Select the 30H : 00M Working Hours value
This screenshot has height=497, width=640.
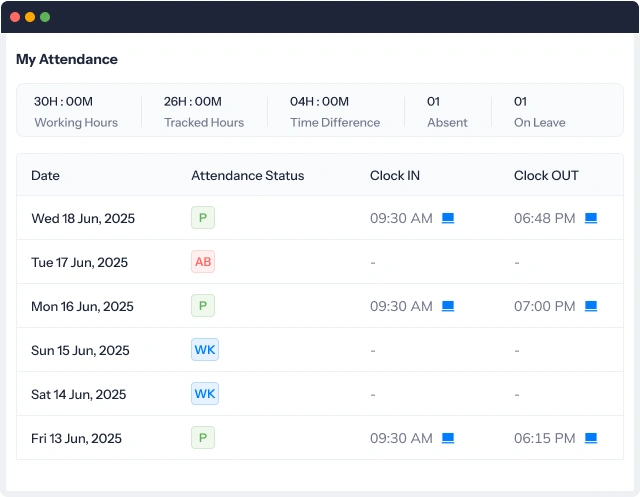coord(63,101)
